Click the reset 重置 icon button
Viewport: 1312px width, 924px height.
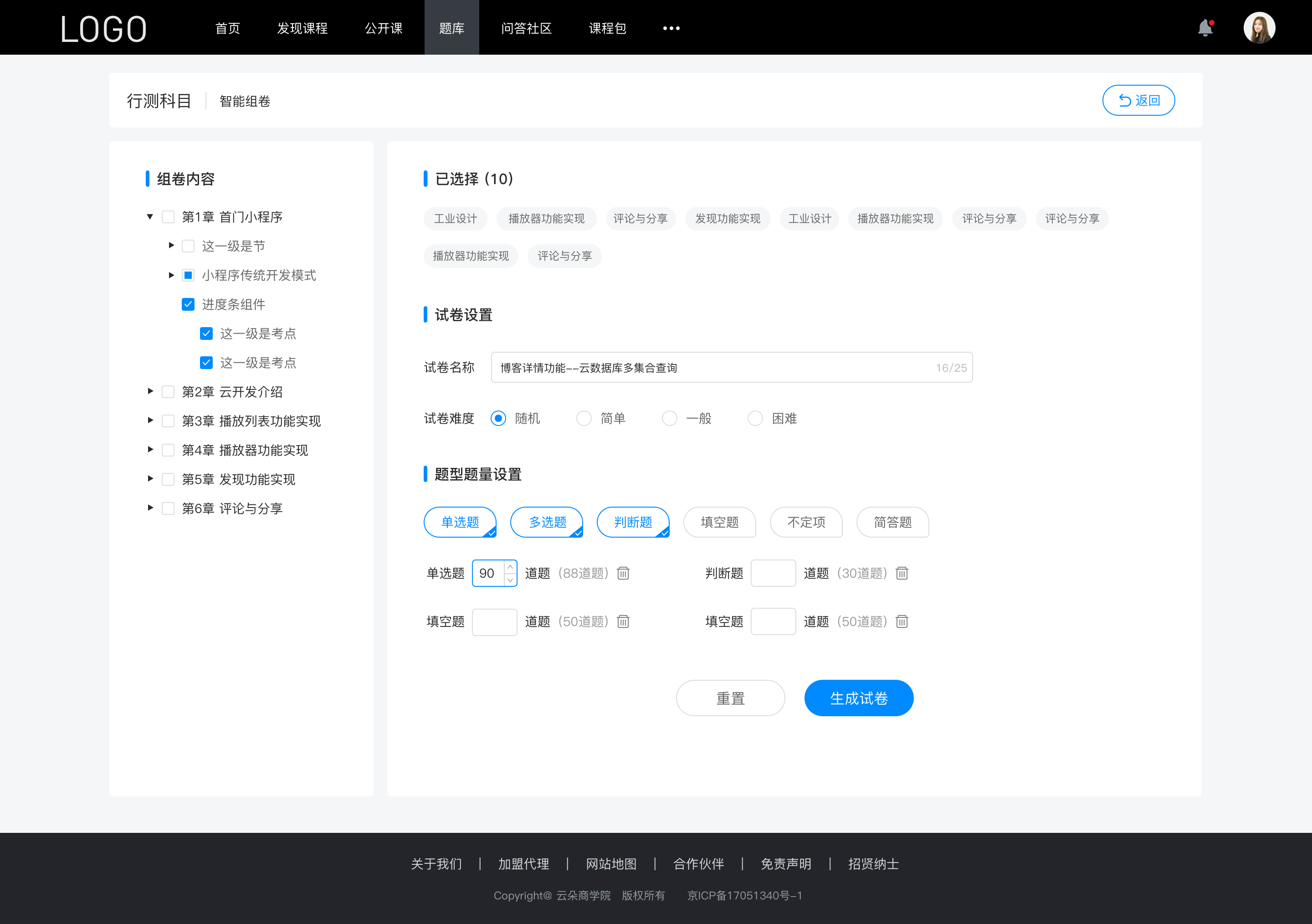coord(729,697)
